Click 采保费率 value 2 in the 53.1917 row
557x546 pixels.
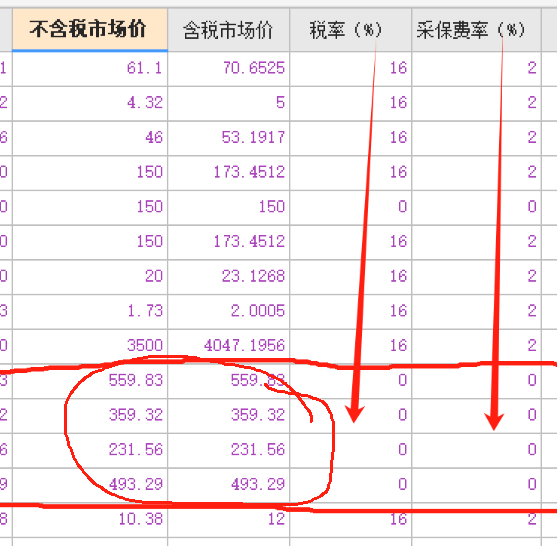(476, 138)
